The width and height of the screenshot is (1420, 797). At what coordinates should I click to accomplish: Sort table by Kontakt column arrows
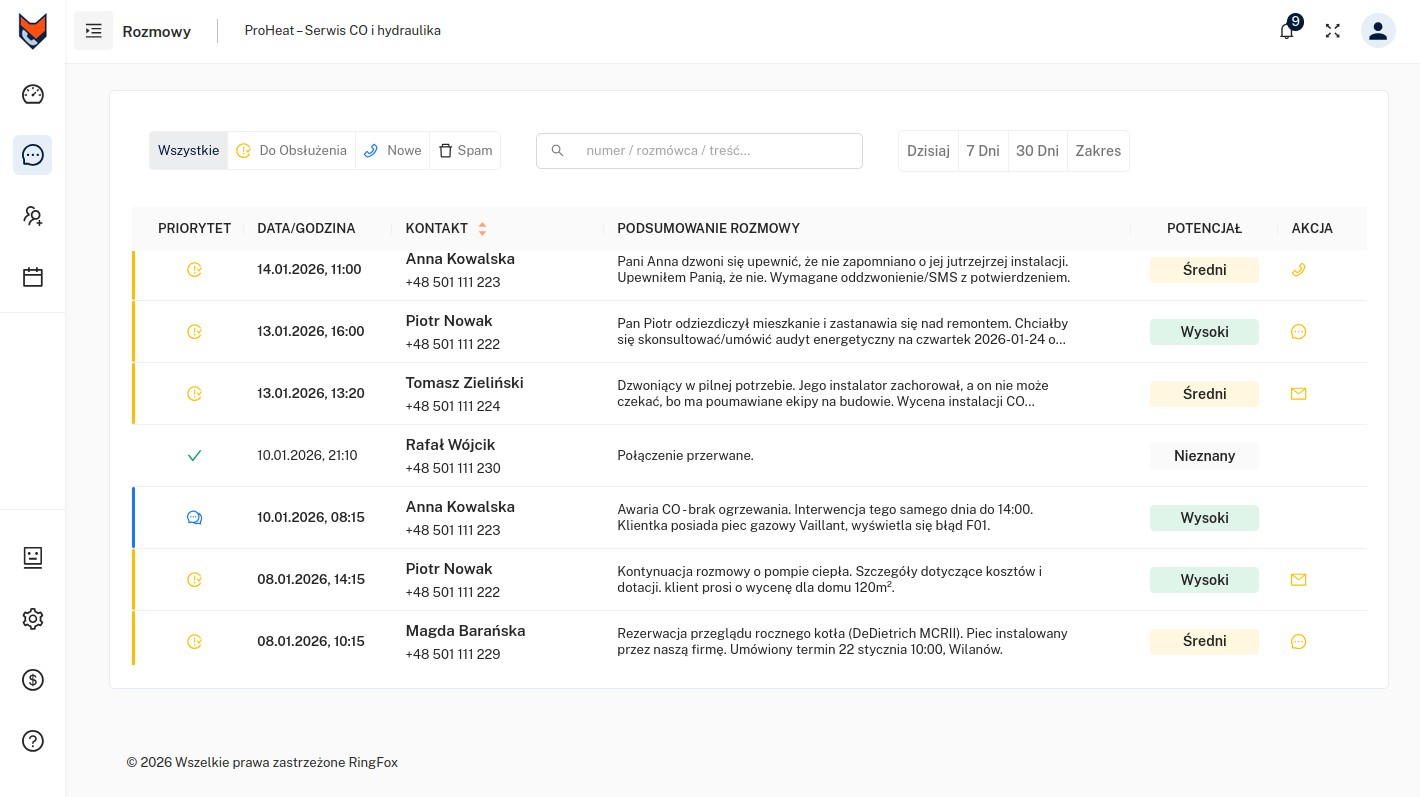click(482, 229)
